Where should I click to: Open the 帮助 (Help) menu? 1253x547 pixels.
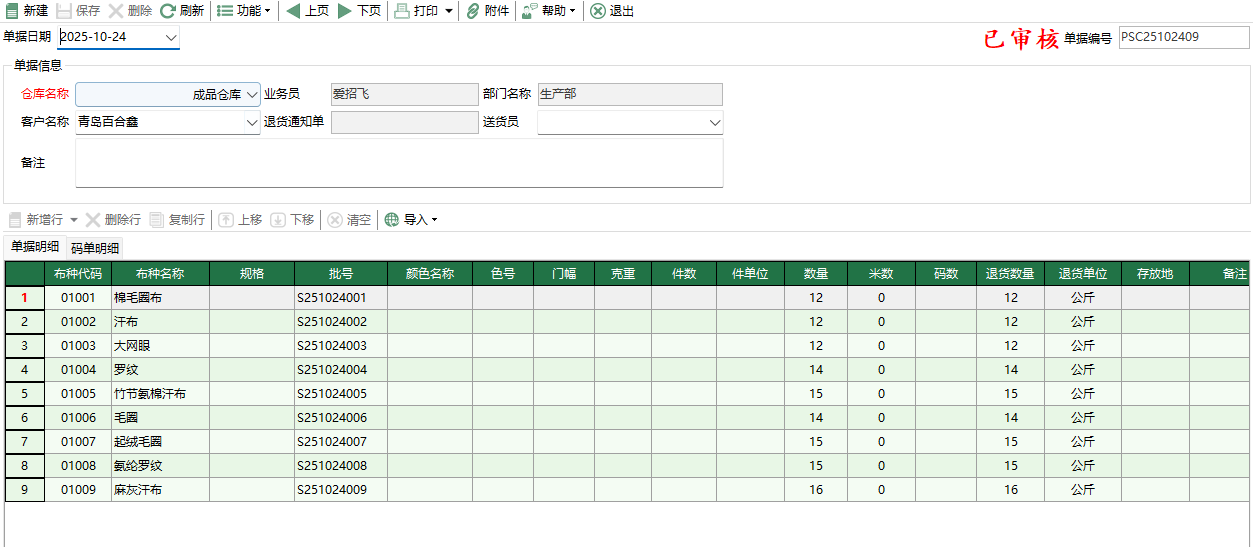click(x=548, y=11)
